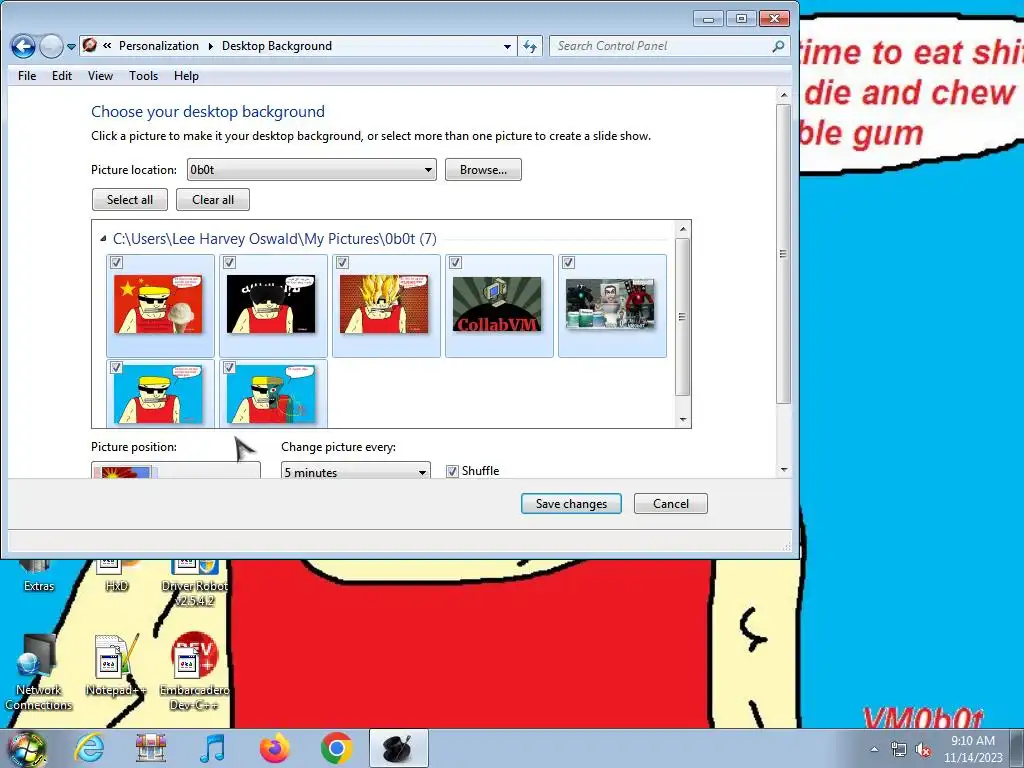Collapse the 0b0t folder group triangle
The height and width of the screenshot is (768, 1024).
tap(103, 239)
